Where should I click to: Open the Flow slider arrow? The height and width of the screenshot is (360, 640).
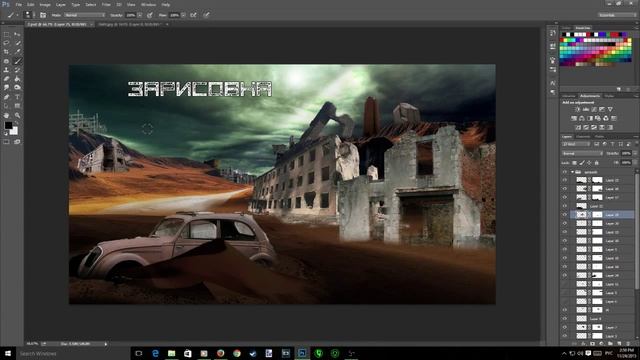pyautogui.click(x=183, y=15)
